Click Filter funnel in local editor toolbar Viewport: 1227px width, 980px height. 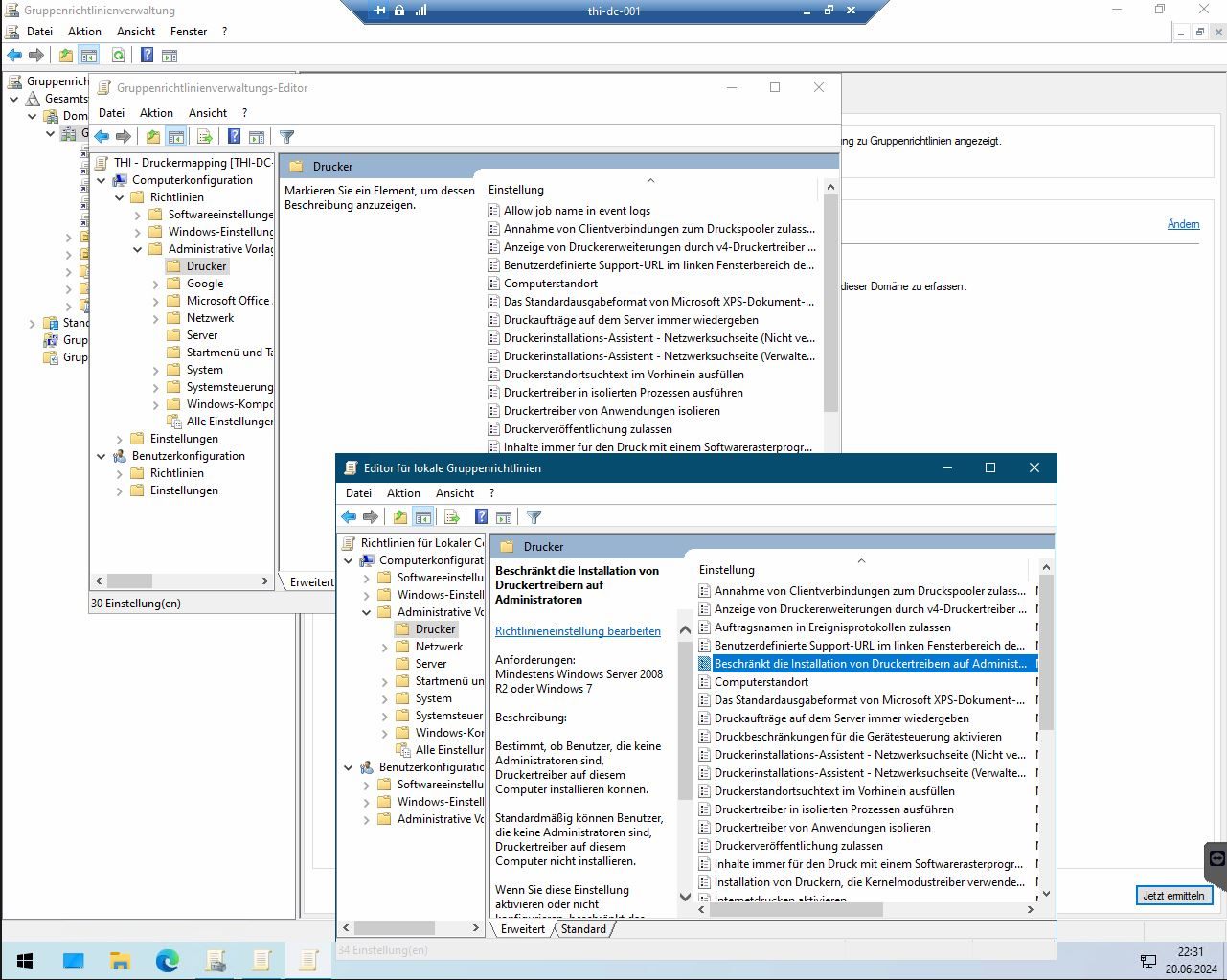534,516
